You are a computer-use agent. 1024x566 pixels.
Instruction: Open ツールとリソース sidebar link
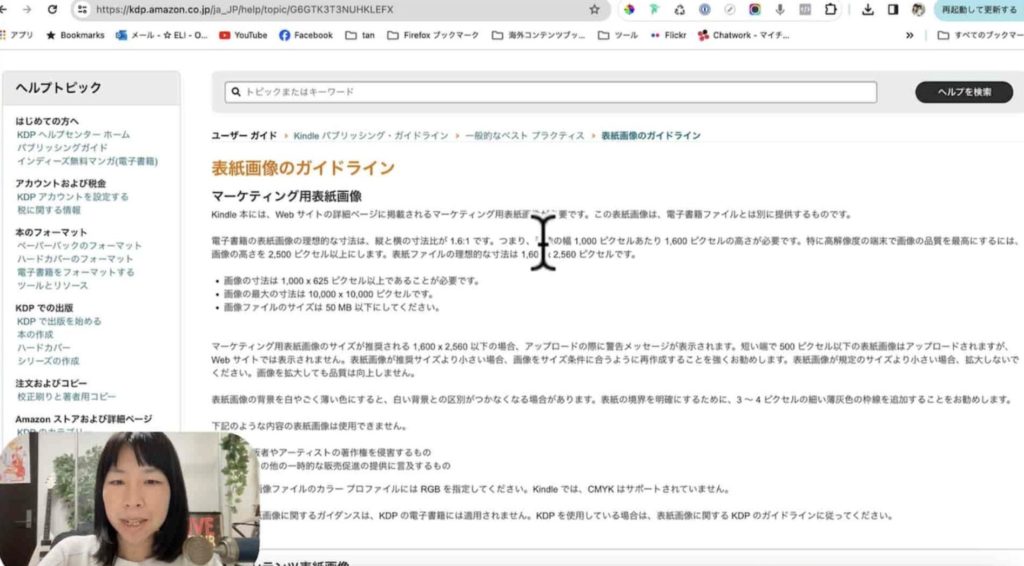[52, 285]
